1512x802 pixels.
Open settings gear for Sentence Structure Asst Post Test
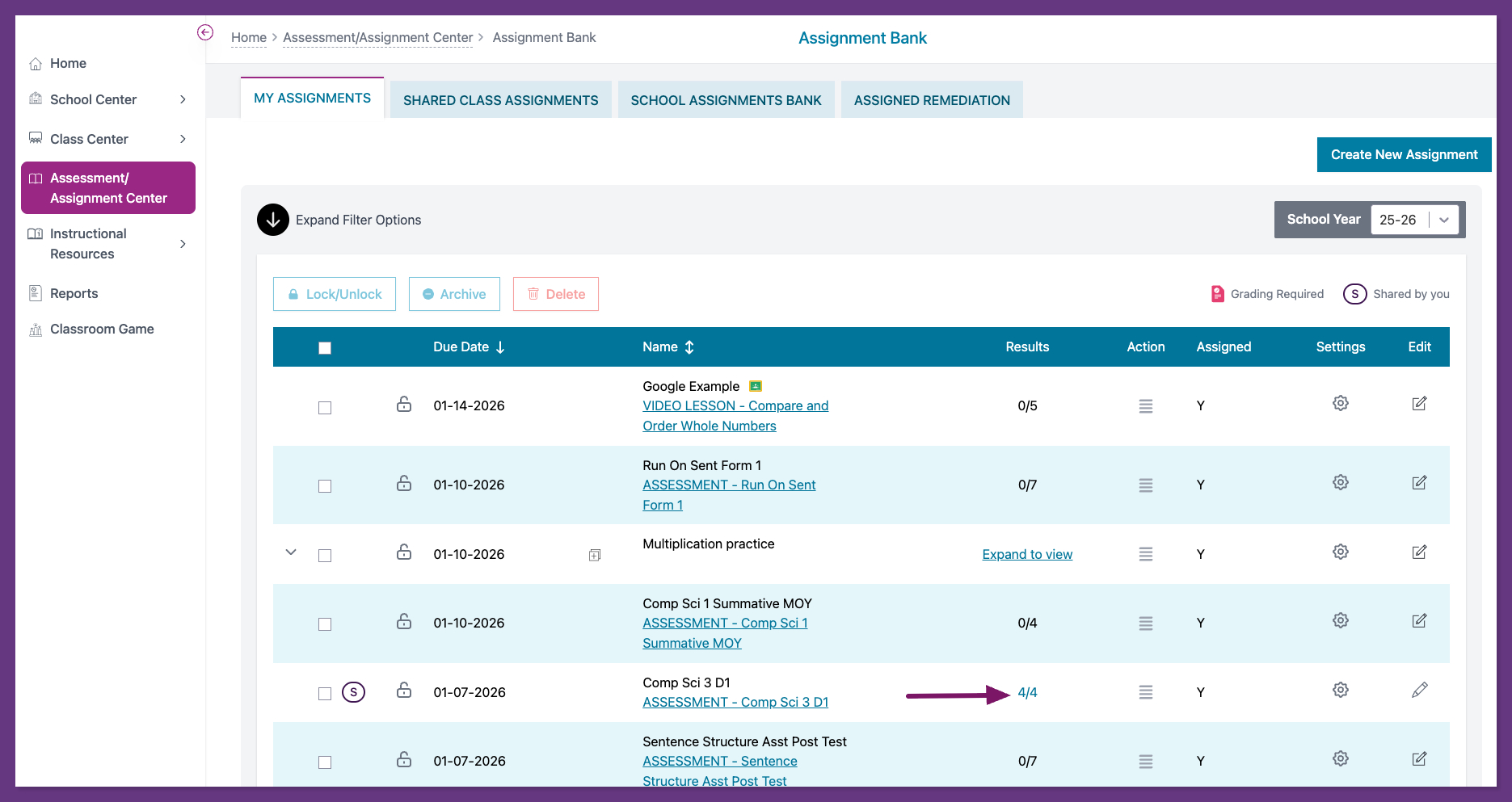click(1340, 758)
